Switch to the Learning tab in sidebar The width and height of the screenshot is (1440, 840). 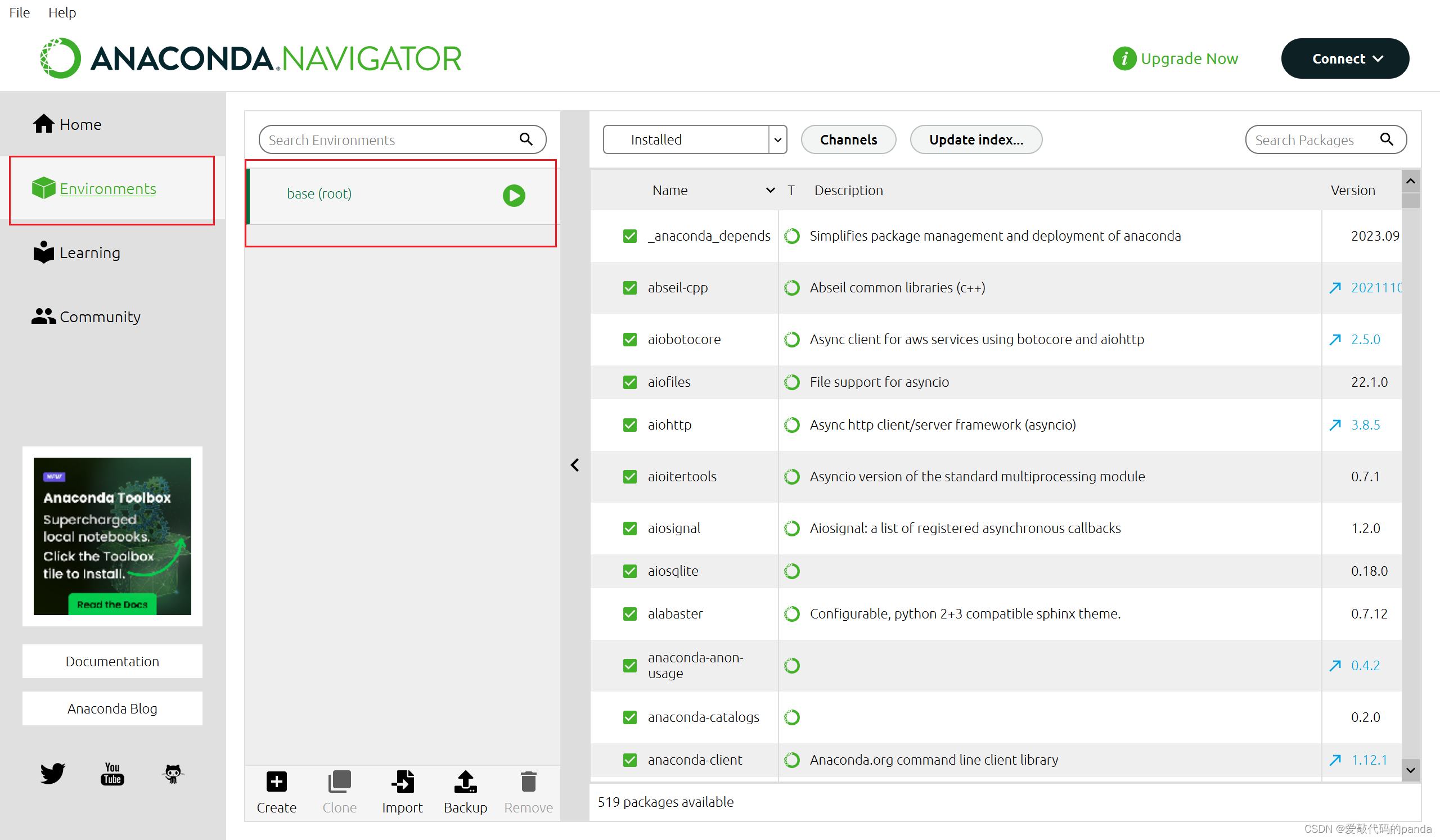tap(89, 252)
